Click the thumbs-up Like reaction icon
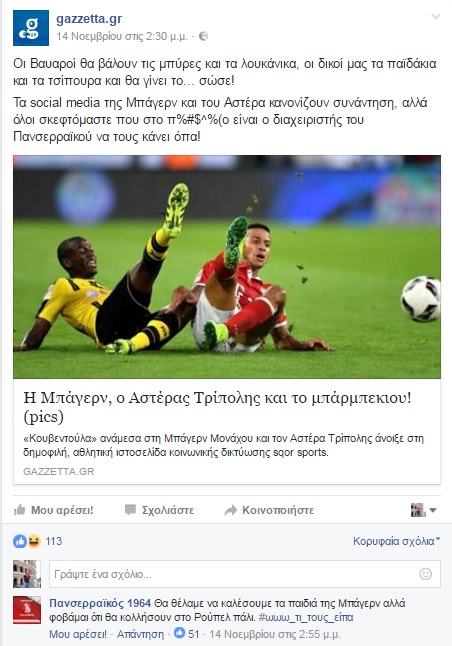Screen dimensions: 452x646 19,541
